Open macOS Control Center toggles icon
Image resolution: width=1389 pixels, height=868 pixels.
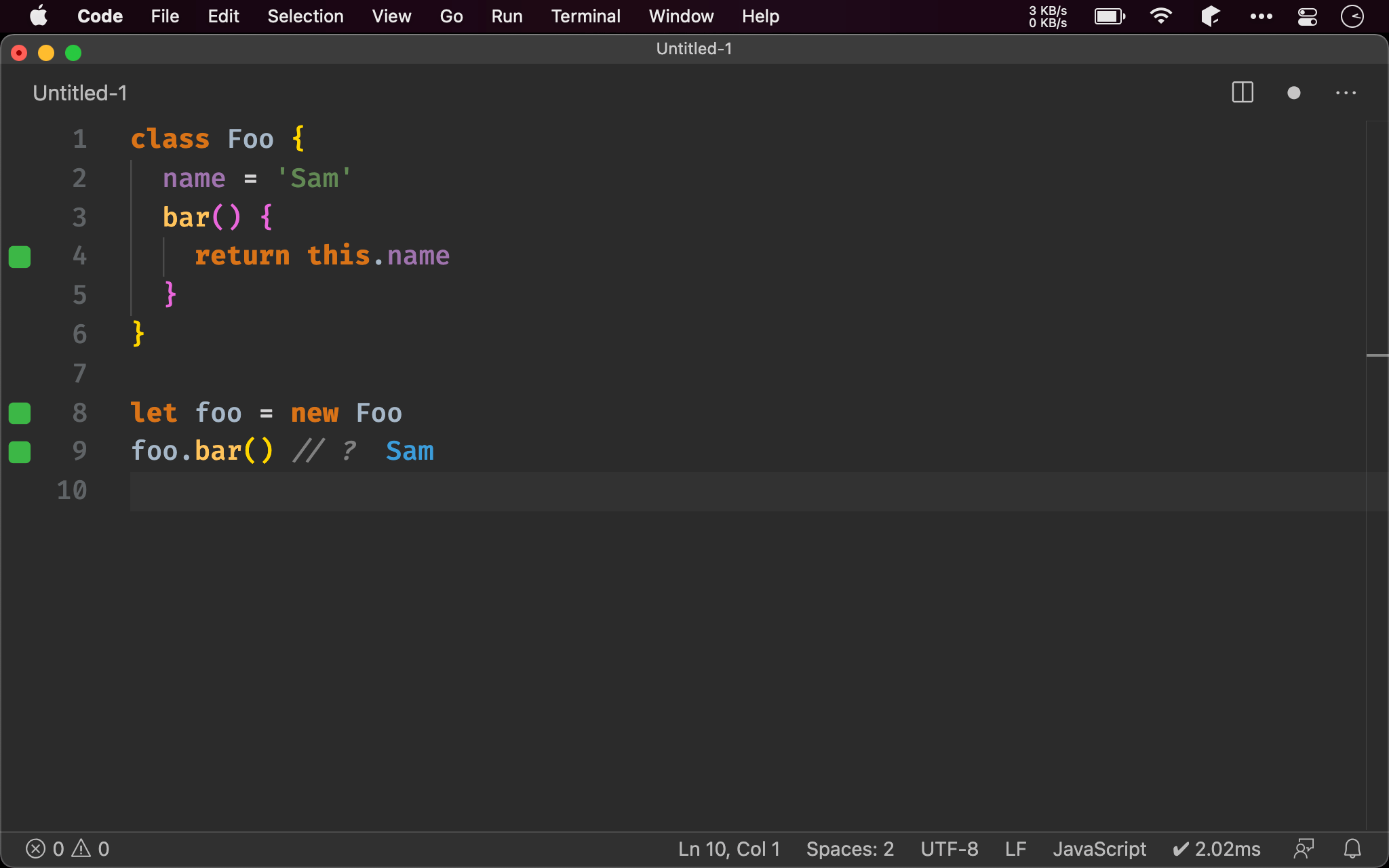(x=1307, y=16)
